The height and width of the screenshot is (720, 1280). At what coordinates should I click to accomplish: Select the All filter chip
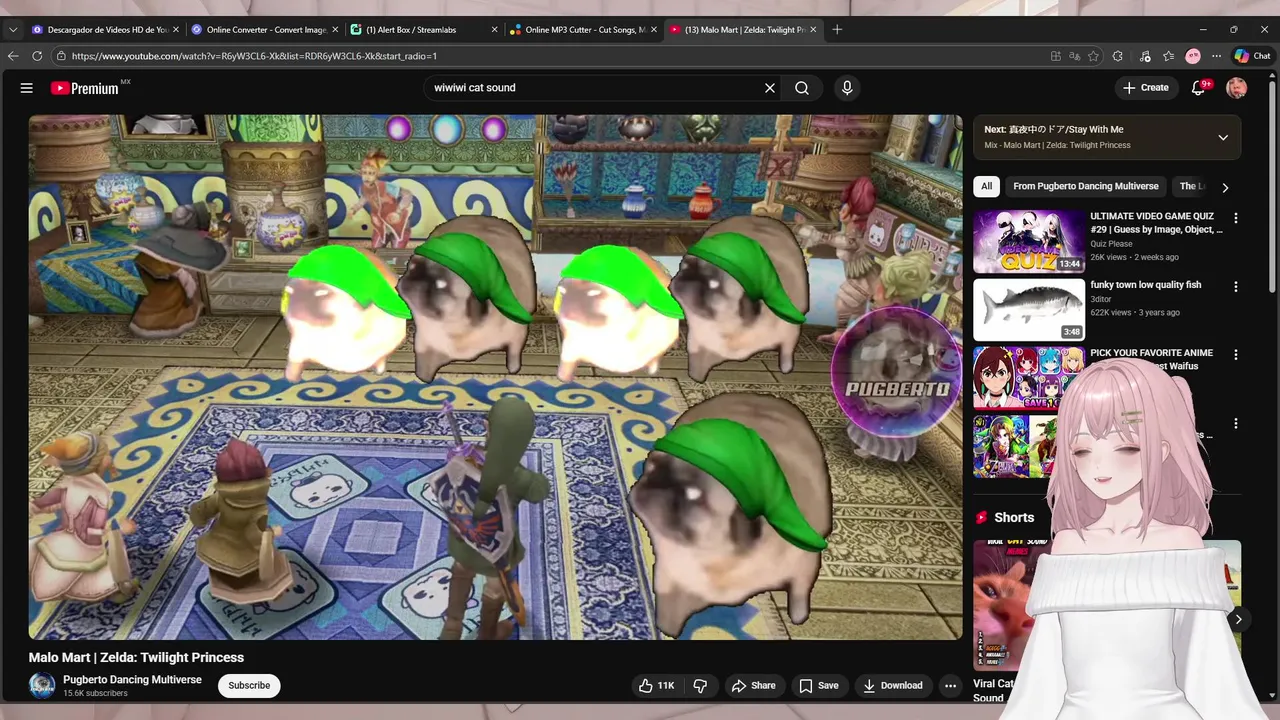(987, 187)
